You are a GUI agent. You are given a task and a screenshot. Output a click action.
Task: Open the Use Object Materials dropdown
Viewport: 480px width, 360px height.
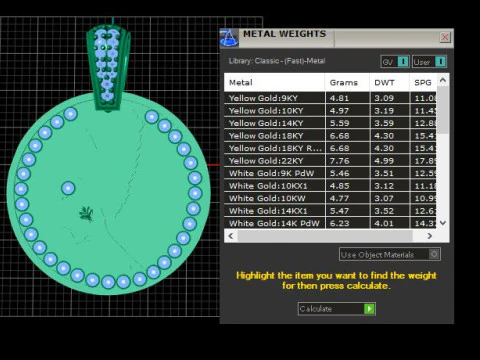[x=390, y=254]
